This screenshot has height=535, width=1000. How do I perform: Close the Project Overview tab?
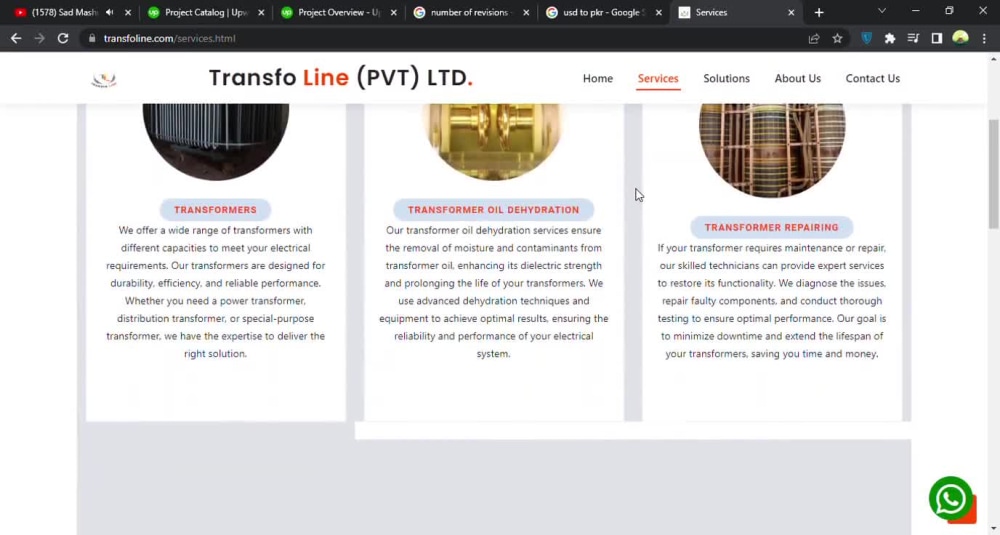[393, 12]
